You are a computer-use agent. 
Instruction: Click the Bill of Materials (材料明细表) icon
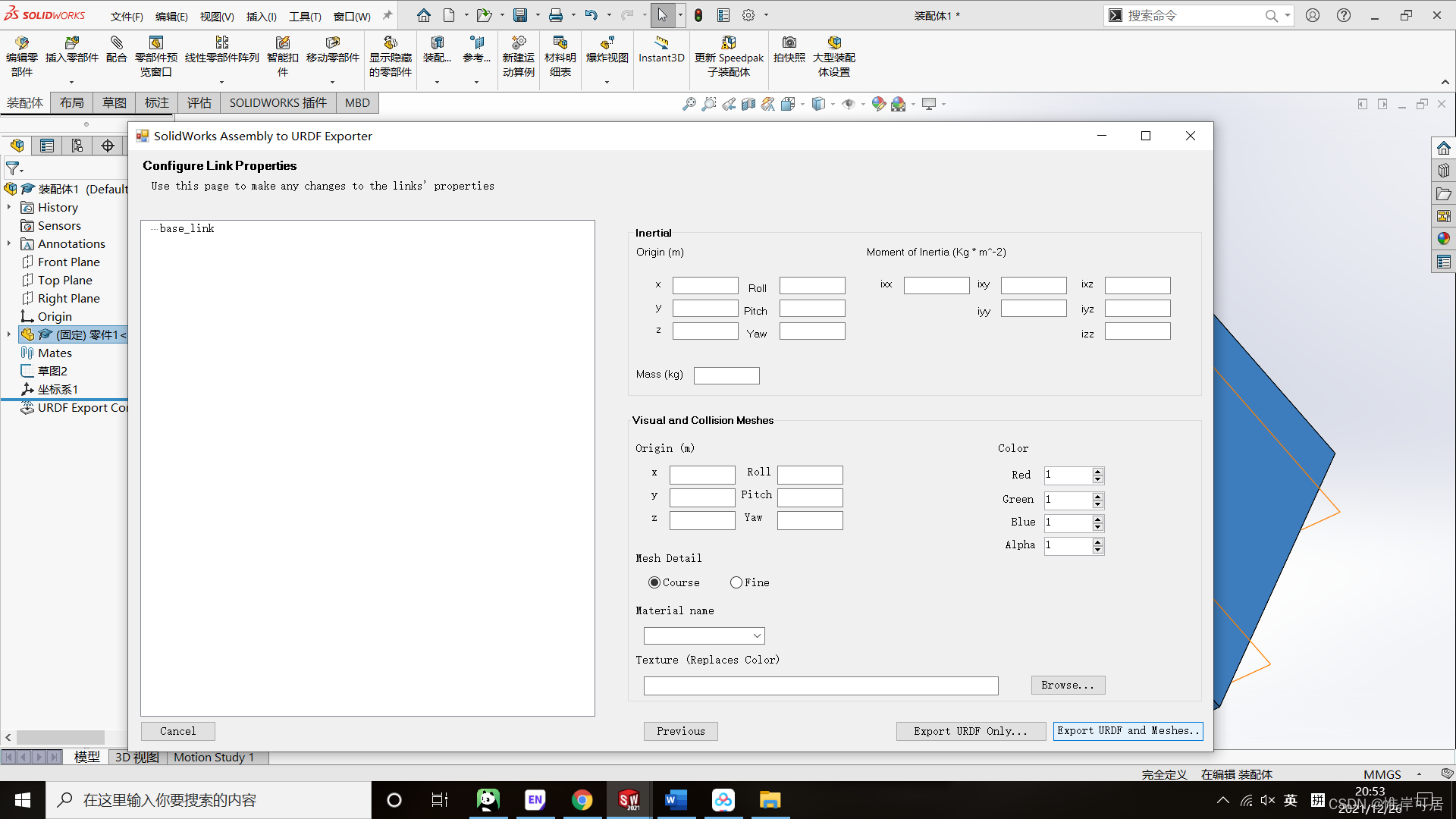pos(560,43)
